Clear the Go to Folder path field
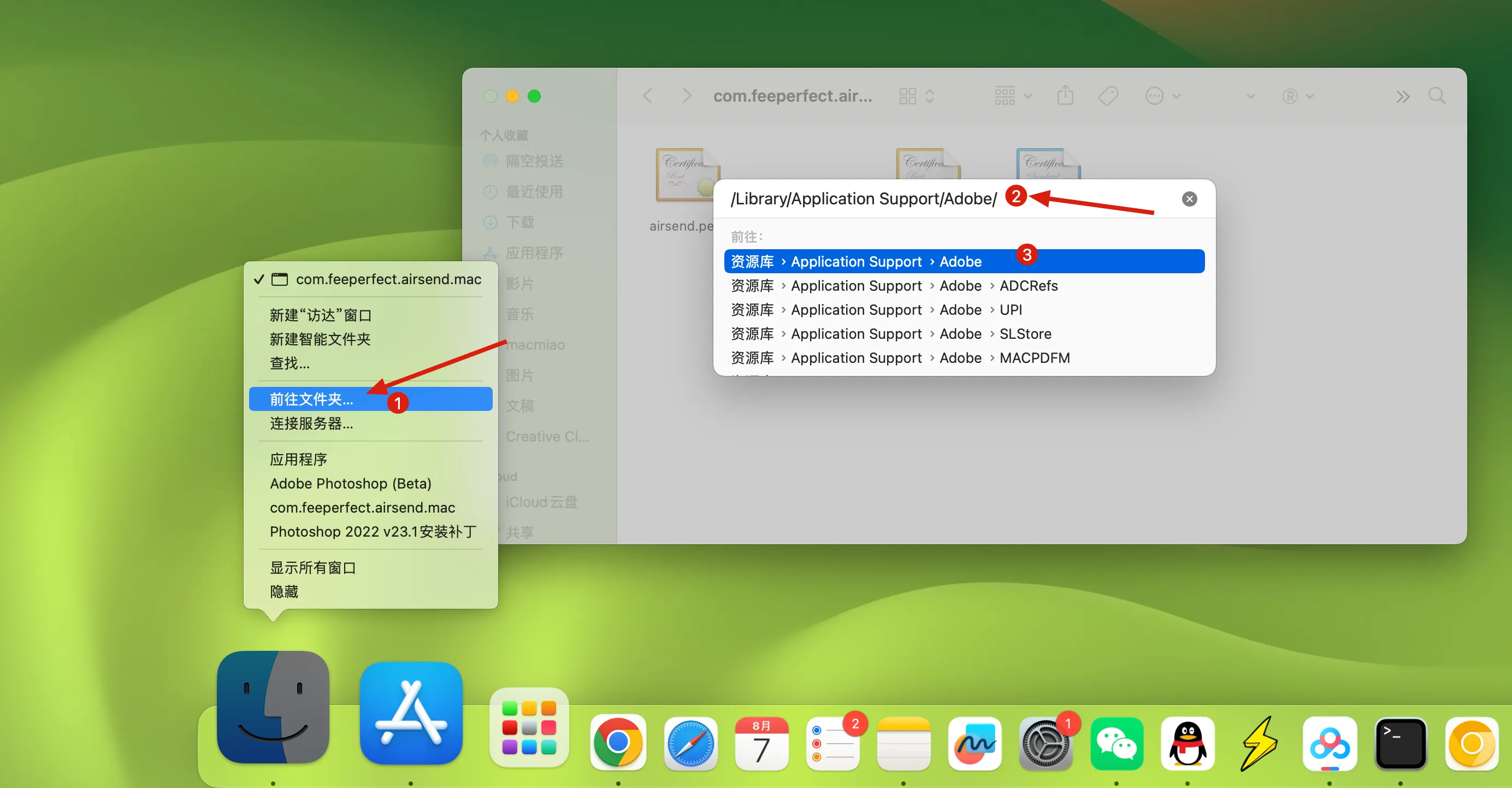 [x=1189, y=199]
